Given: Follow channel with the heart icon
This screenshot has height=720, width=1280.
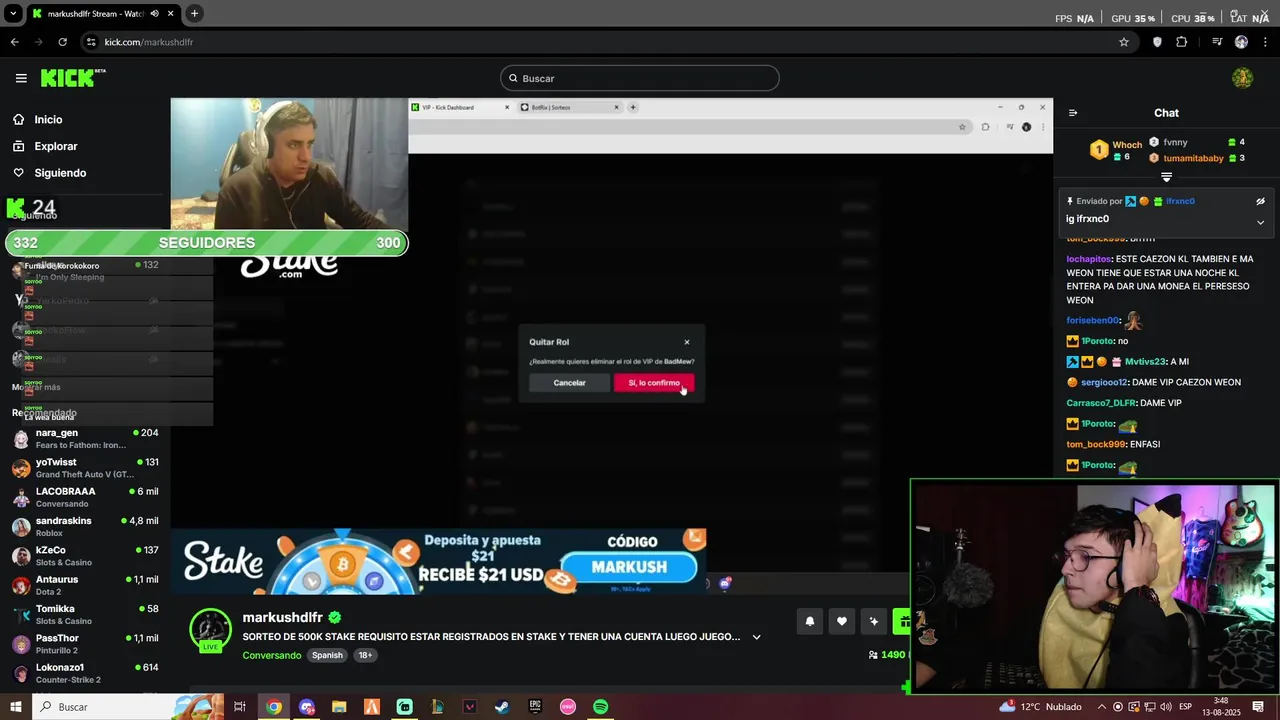Looking at the screenshot, I should click(x=842, y=621).
